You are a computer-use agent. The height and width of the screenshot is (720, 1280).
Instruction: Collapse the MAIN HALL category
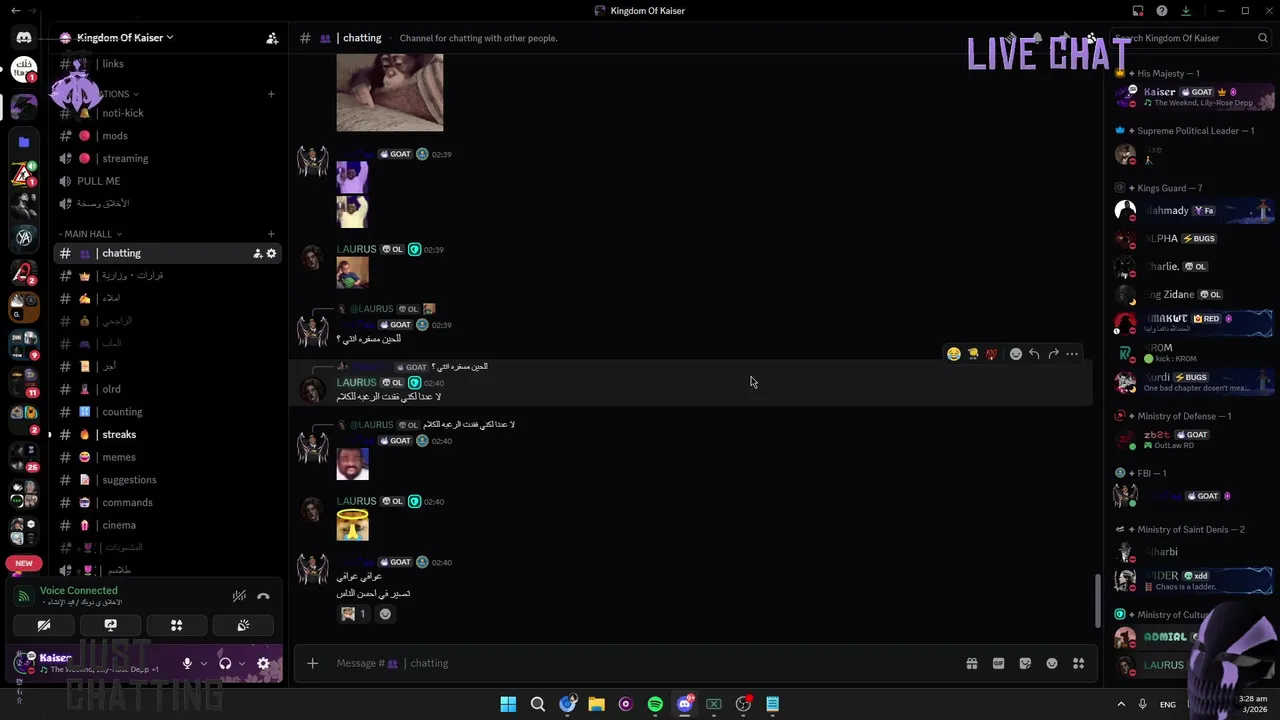tap(90, 234)
